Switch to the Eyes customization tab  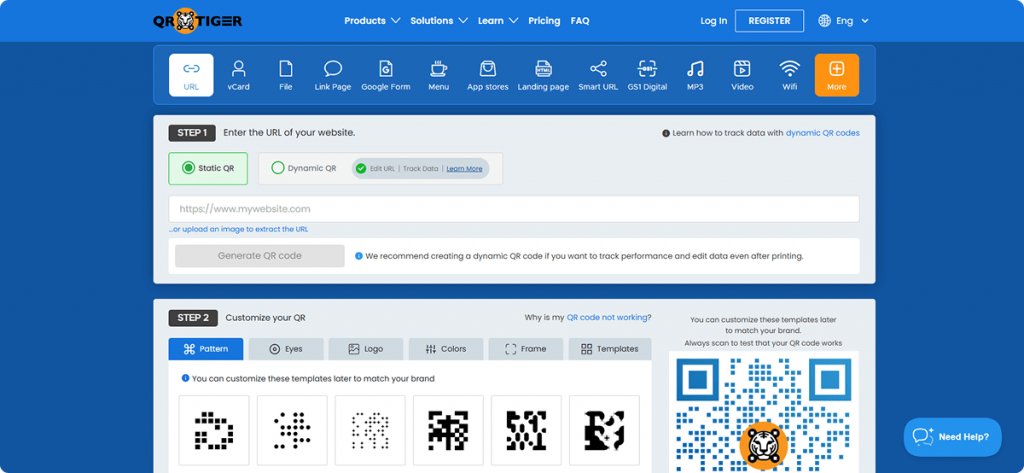[286, 349]
